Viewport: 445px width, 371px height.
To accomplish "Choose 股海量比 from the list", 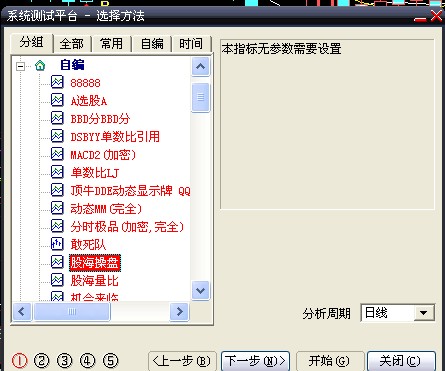I will 94,281.
